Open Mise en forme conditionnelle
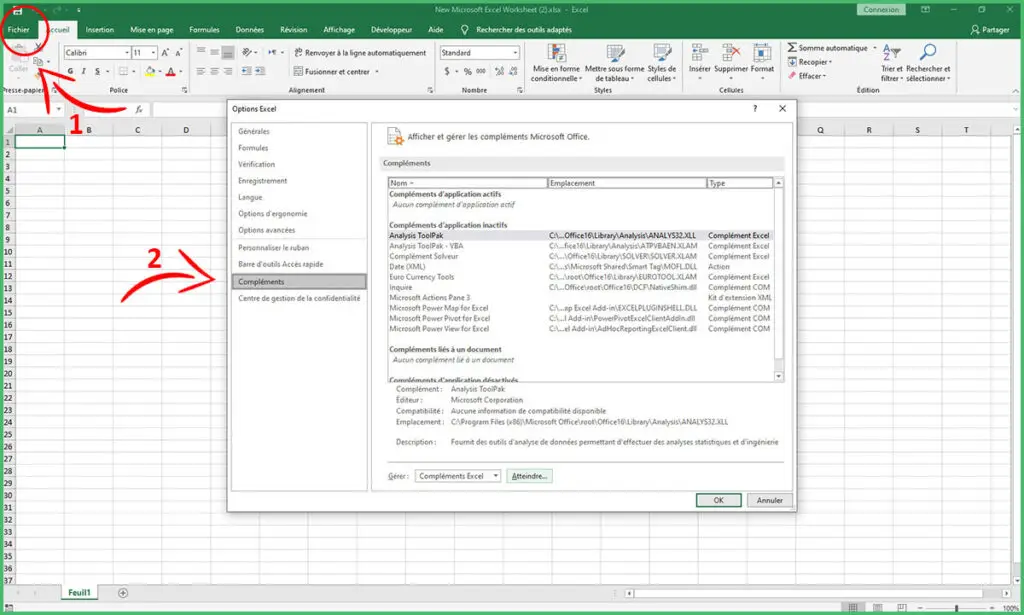 (556, 63)
